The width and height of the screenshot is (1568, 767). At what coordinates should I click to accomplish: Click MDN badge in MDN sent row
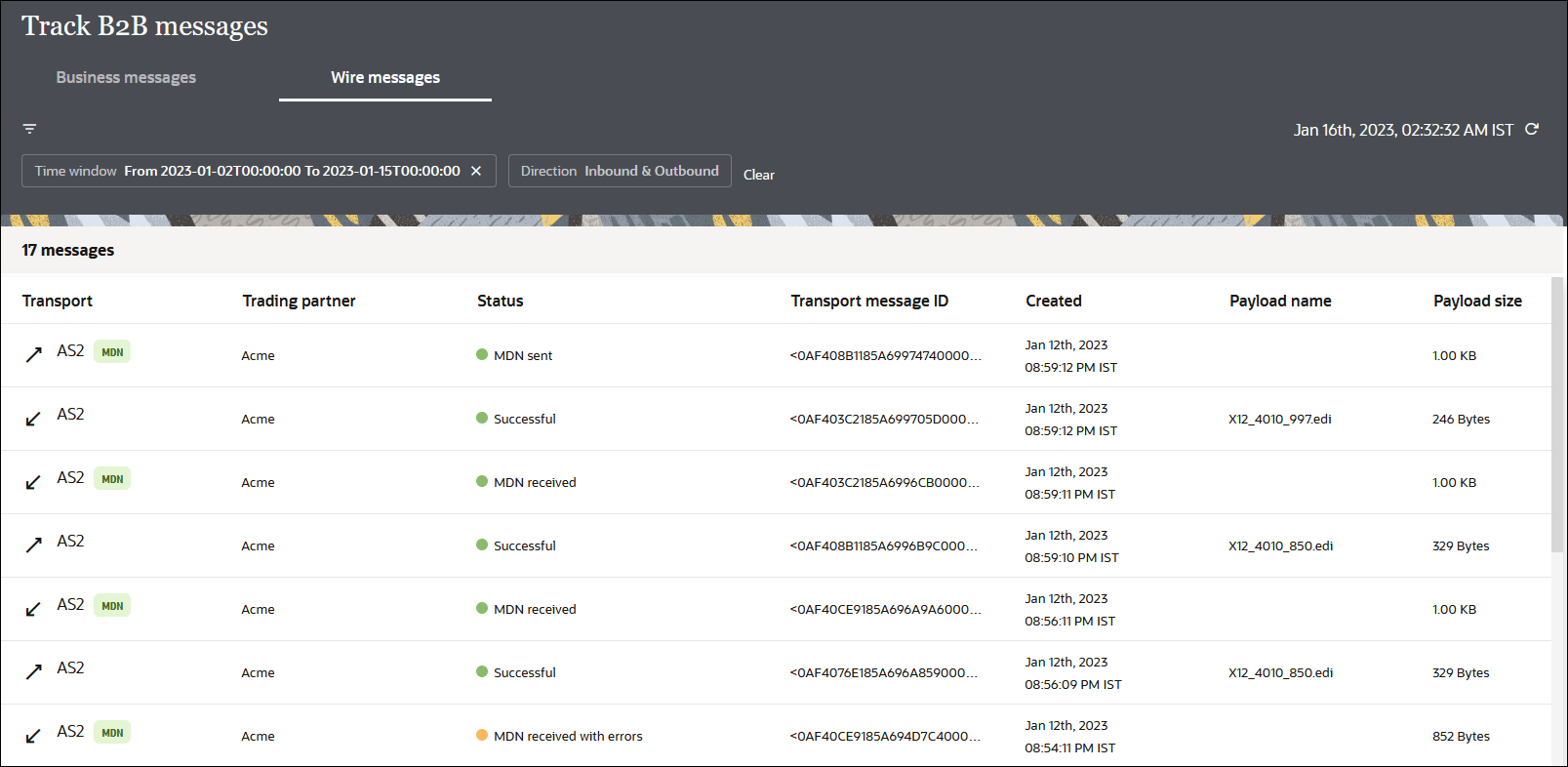coord(112,352)
